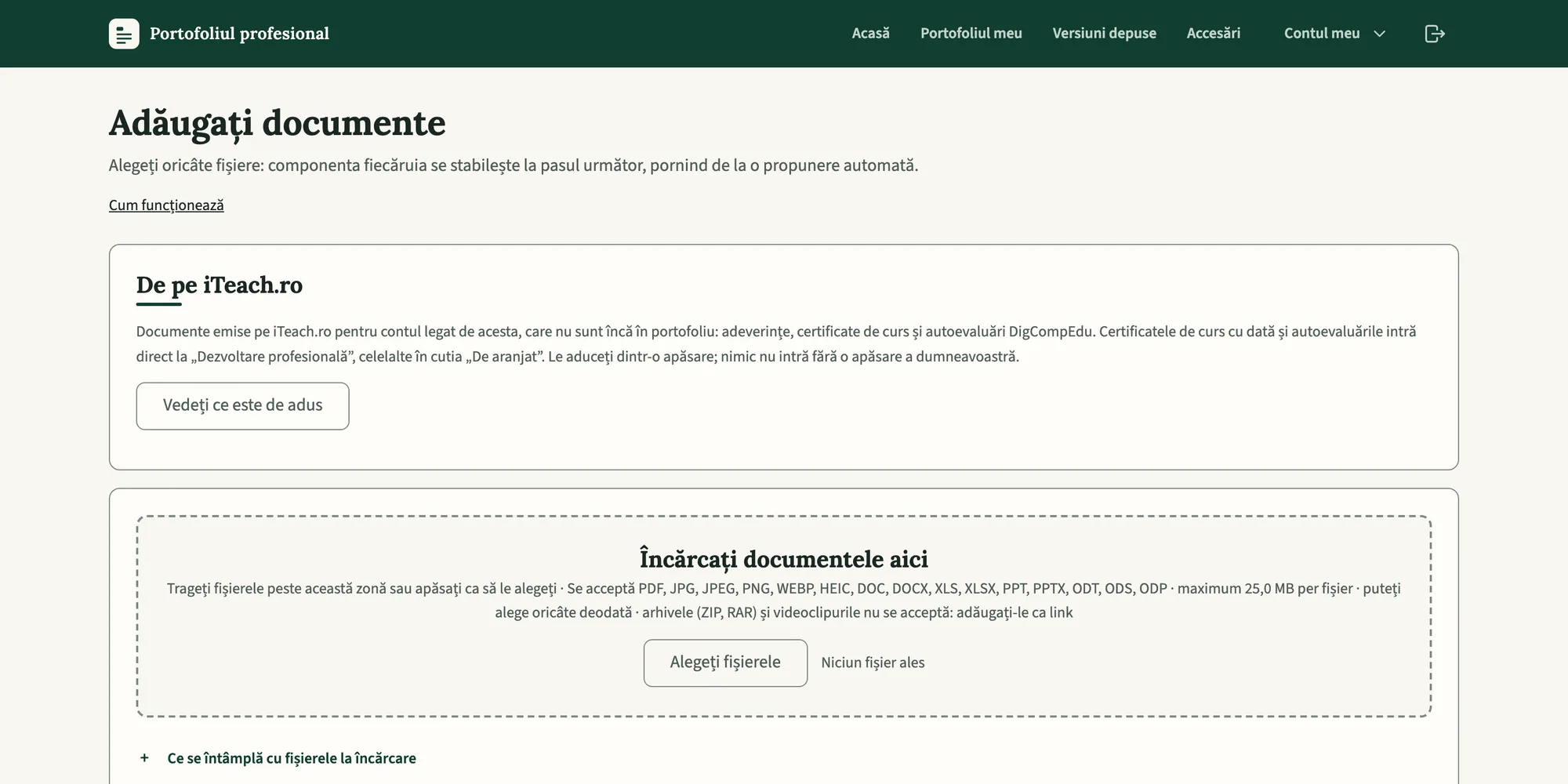
Task: Open the 'Cum funcționează' link
Action: pos(166,205)
